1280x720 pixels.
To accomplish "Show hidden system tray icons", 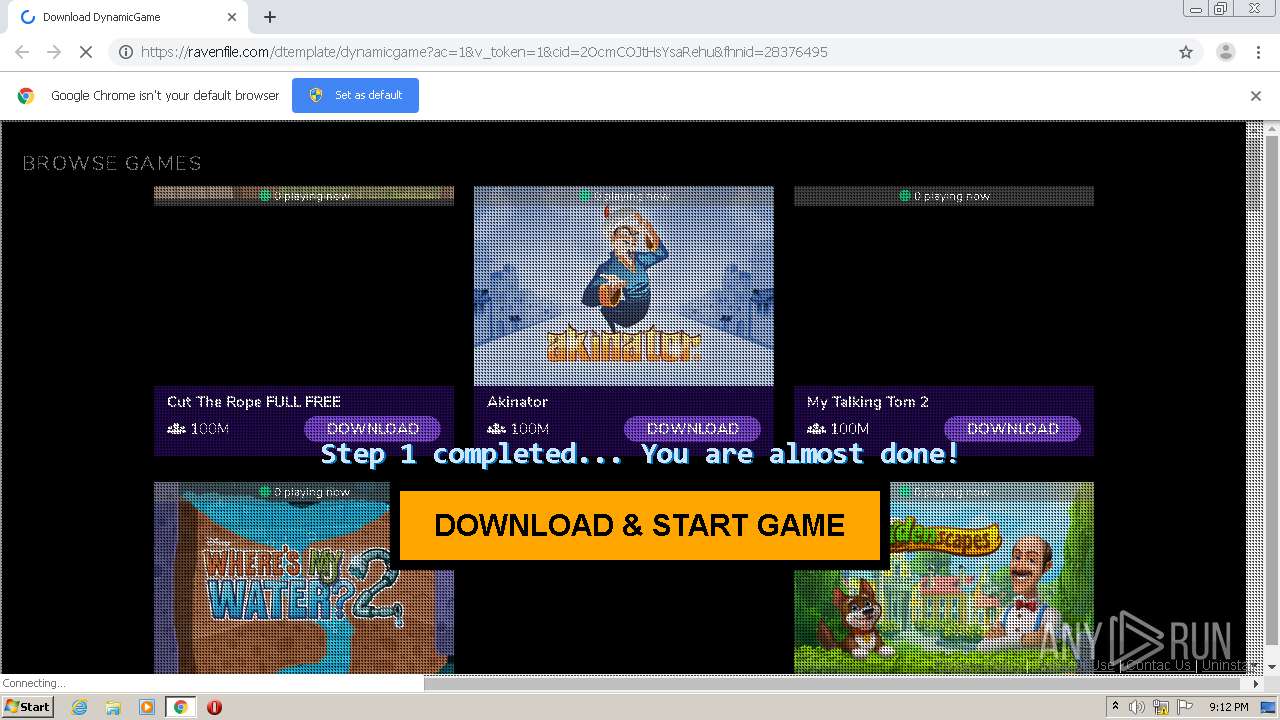I will pos(1116,707).
